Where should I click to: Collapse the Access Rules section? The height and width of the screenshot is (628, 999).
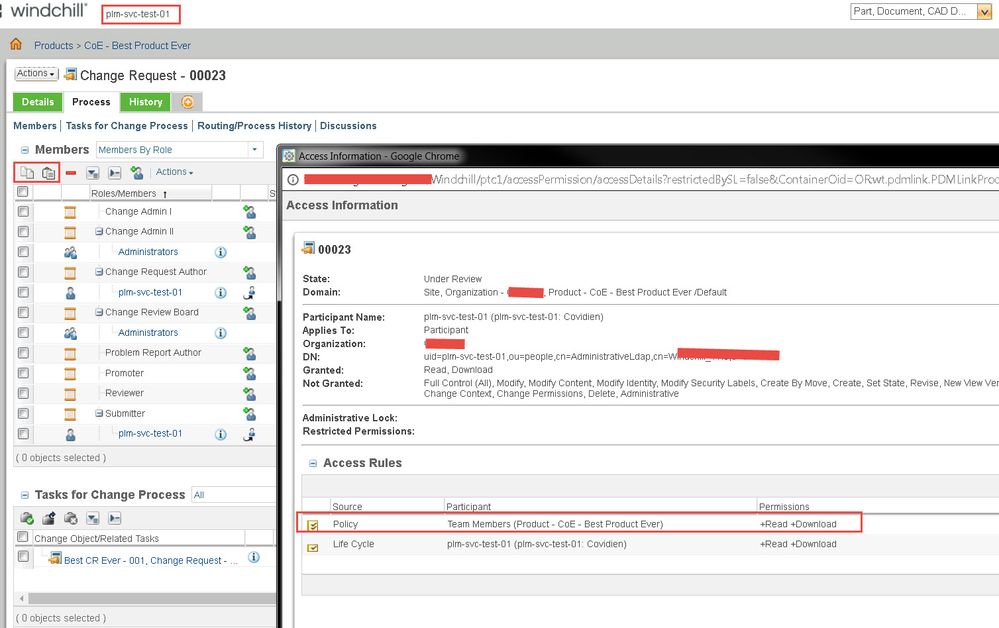click(314, 464)
